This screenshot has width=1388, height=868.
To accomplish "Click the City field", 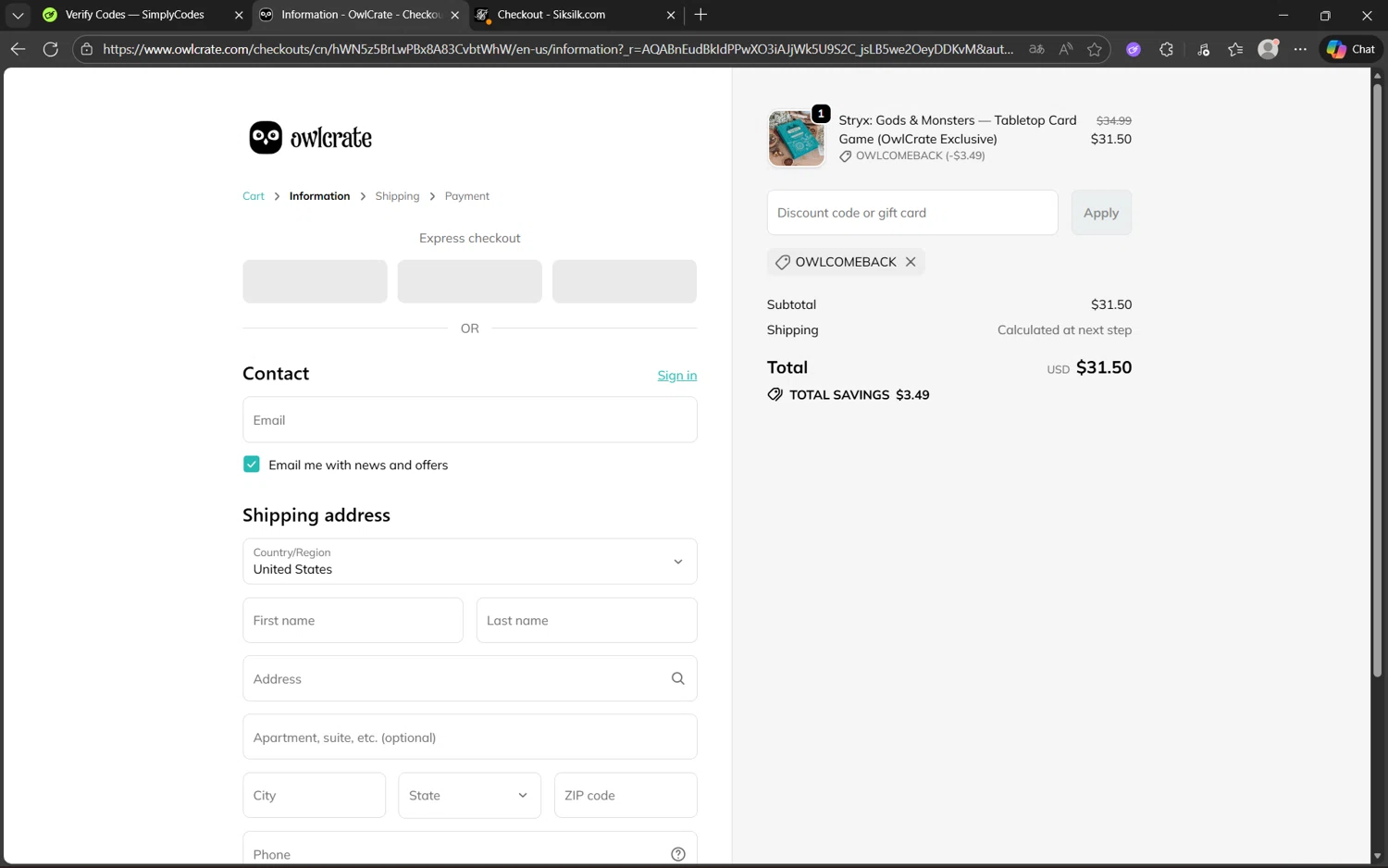I will 315,796.
